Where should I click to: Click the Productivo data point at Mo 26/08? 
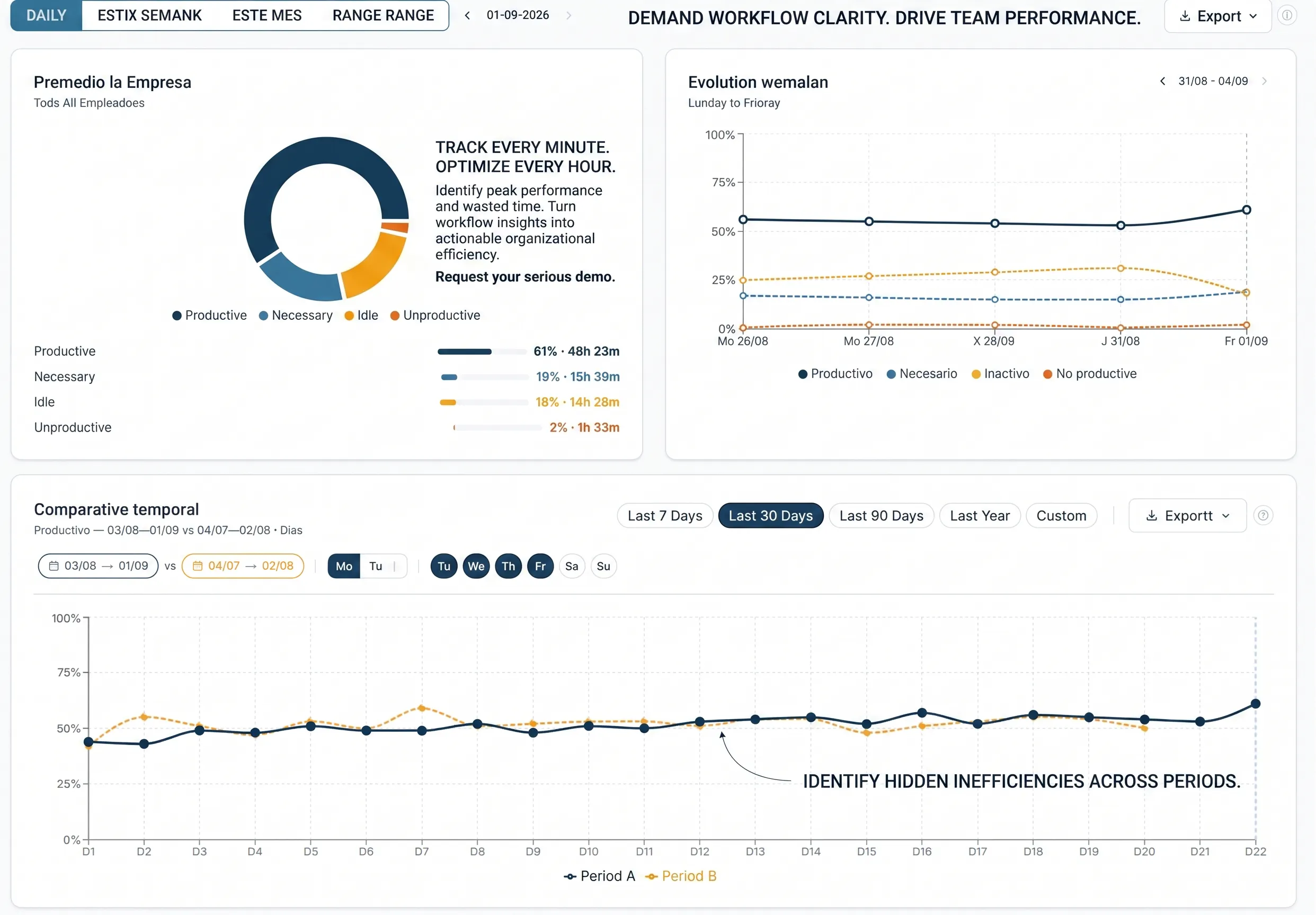pyautogui.click(x=743, y=219)
